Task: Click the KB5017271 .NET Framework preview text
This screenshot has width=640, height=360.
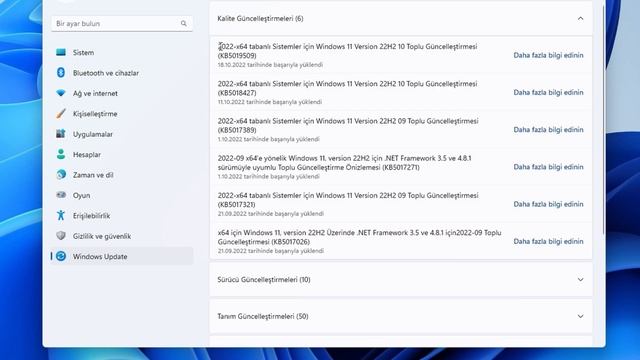Action: point(344,163)
